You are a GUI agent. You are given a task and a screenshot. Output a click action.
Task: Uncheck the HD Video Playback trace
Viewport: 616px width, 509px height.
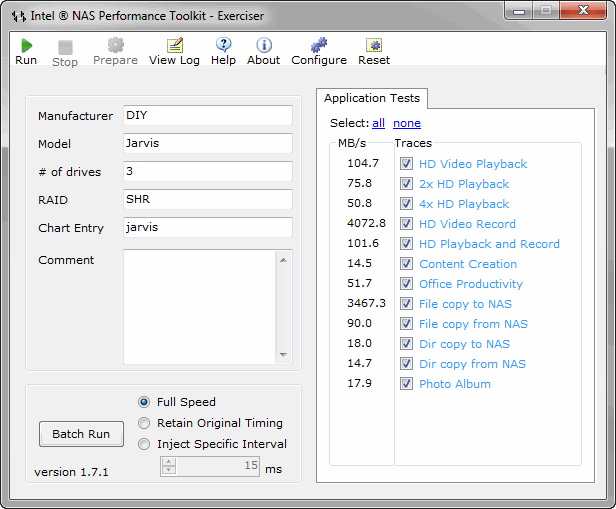click(407, 164)
